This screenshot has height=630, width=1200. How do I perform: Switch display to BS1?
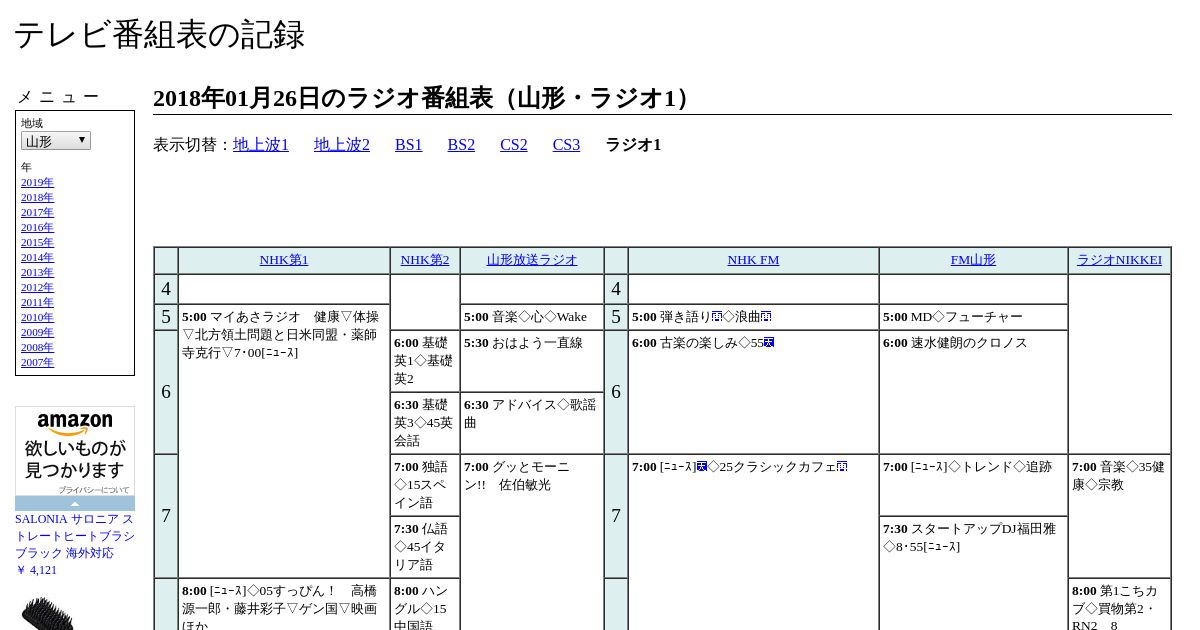[x=409, y=145]
